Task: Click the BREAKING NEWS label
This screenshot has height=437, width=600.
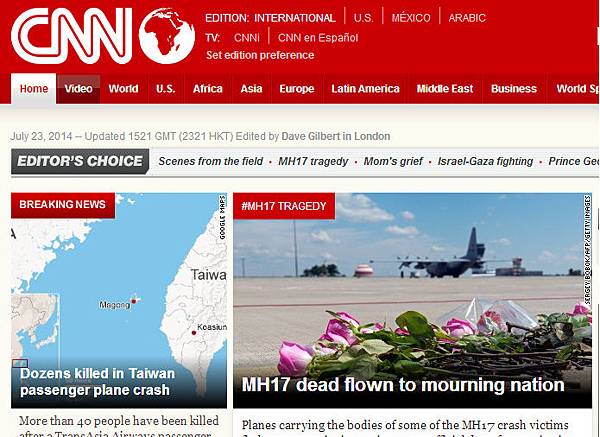Action: (63, 205)
